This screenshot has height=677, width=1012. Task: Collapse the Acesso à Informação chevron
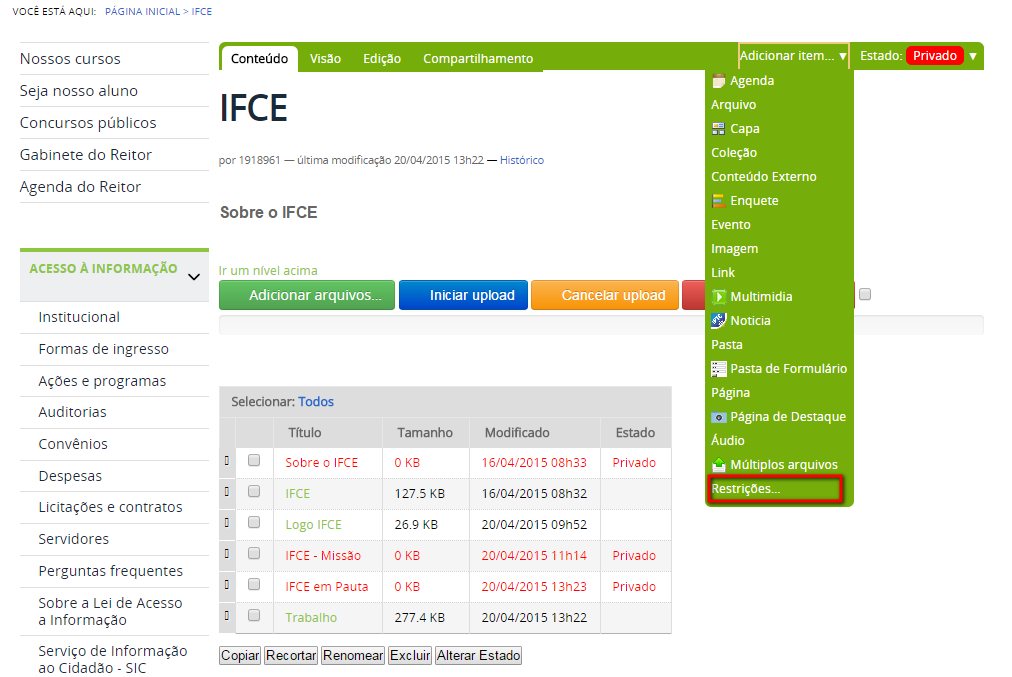coord(194,277)
